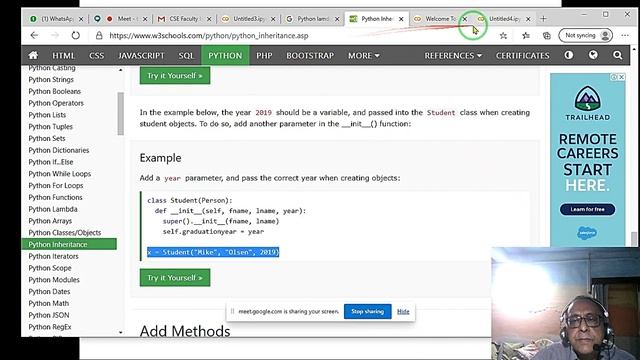Stop sharing the screen
Image resolution: width=640 pixels, height=360 pixels.
point(367,311)
